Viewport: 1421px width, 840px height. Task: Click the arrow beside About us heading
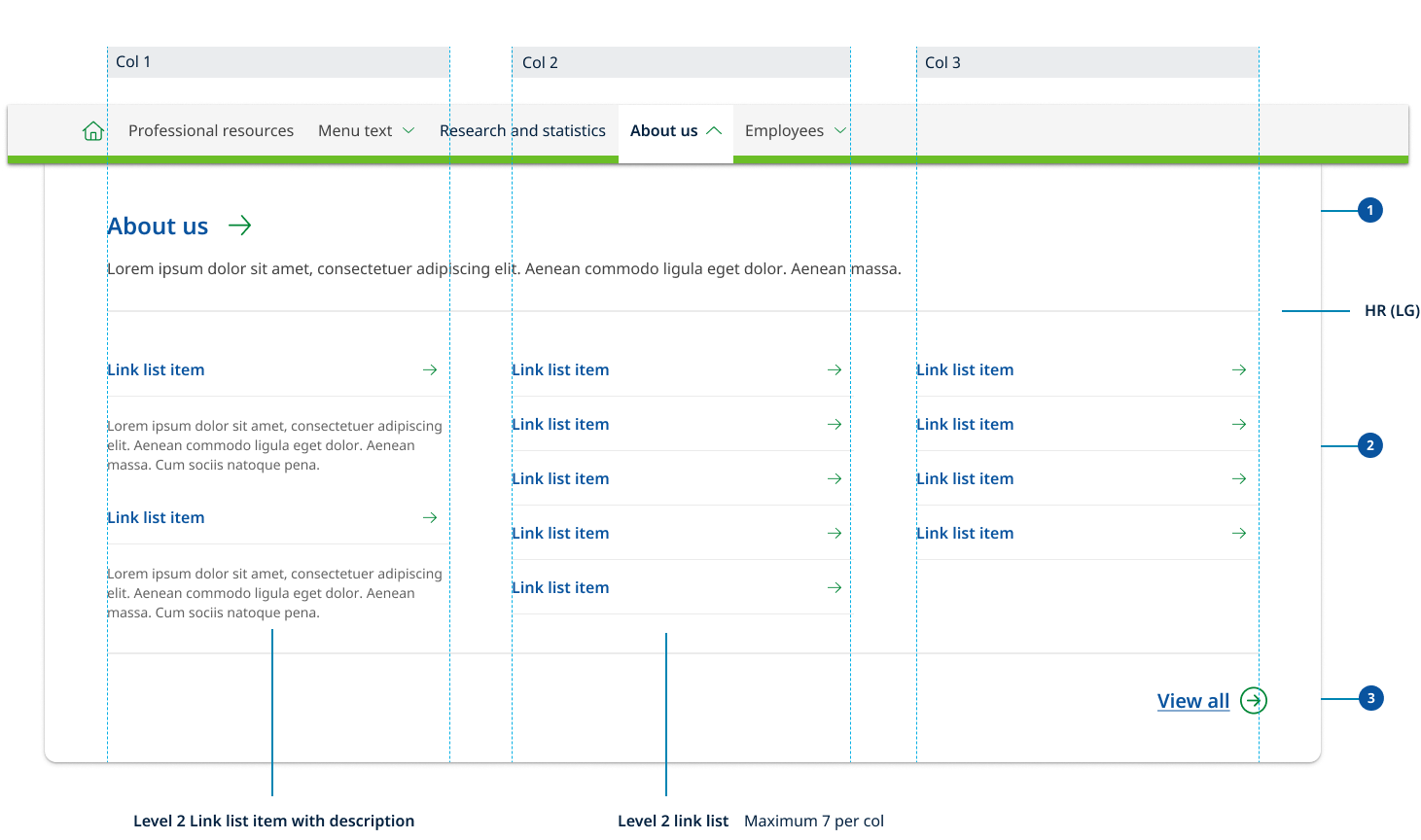click(240, 226)
